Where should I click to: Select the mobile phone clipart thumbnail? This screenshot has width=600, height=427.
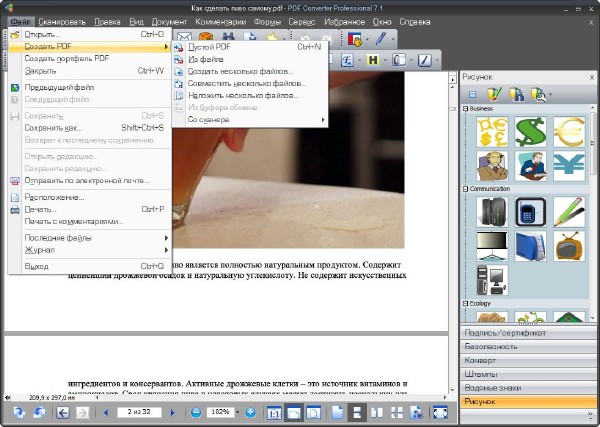pos(528,212)
